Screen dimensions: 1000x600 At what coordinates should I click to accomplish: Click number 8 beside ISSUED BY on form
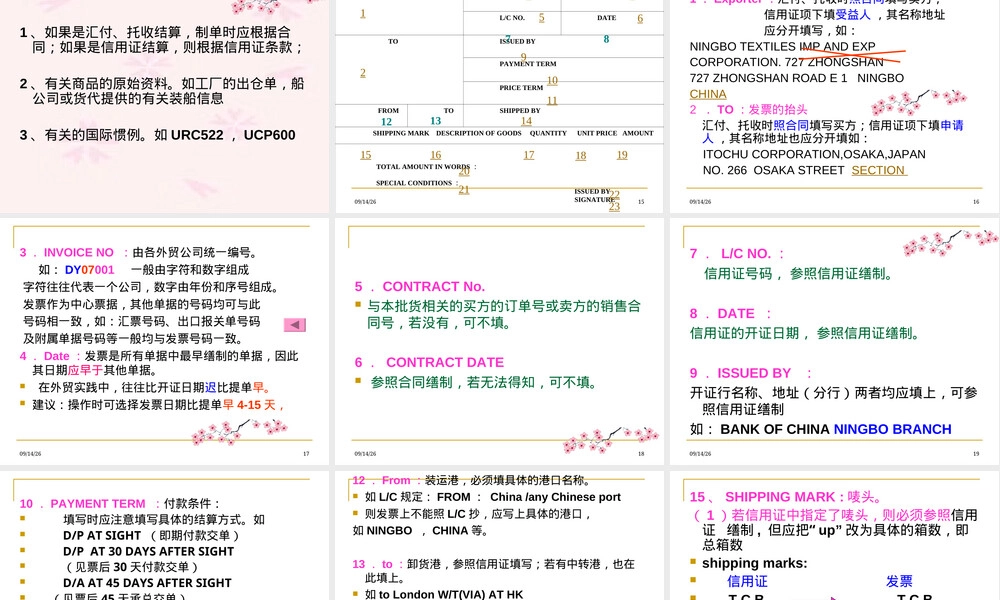[x=607, y=39]
